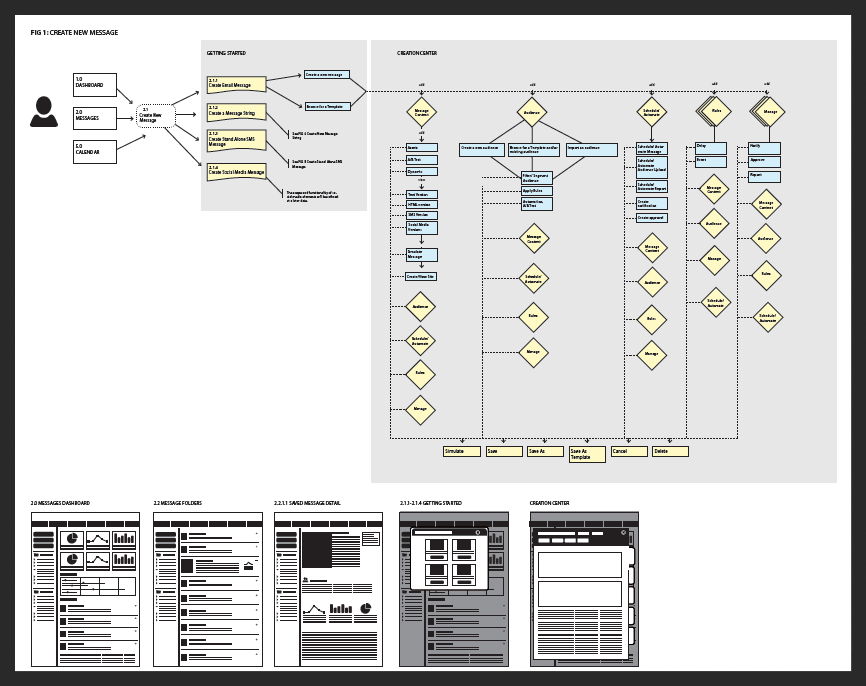Image resolution: width=866 pixels, height=686 pixels.
Task: Click the Browse for a Template box
Action: [x=328, y=106]
